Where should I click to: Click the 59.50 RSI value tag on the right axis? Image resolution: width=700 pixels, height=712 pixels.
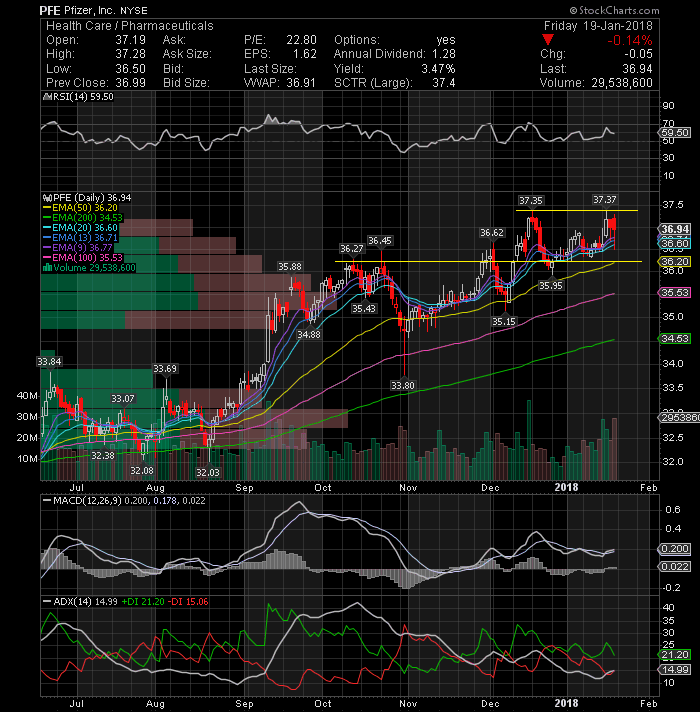tap(675, 133)
